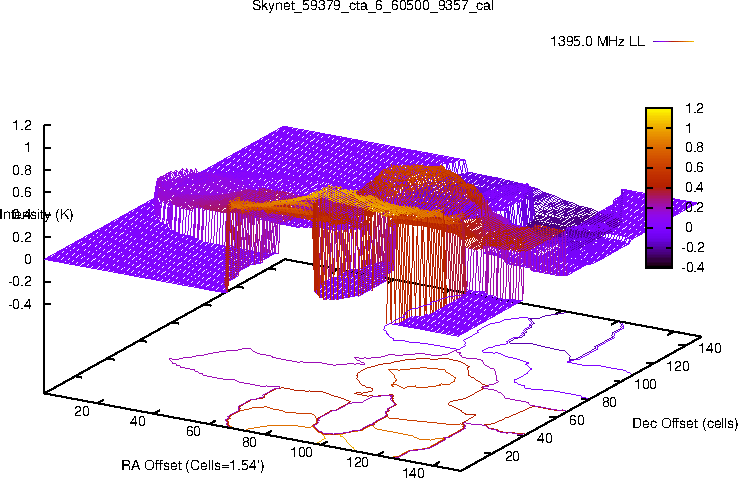Click the intensity axis tick -0.4
The height and width of the screenshot is (478, 738).
click(x=20, y=304)
